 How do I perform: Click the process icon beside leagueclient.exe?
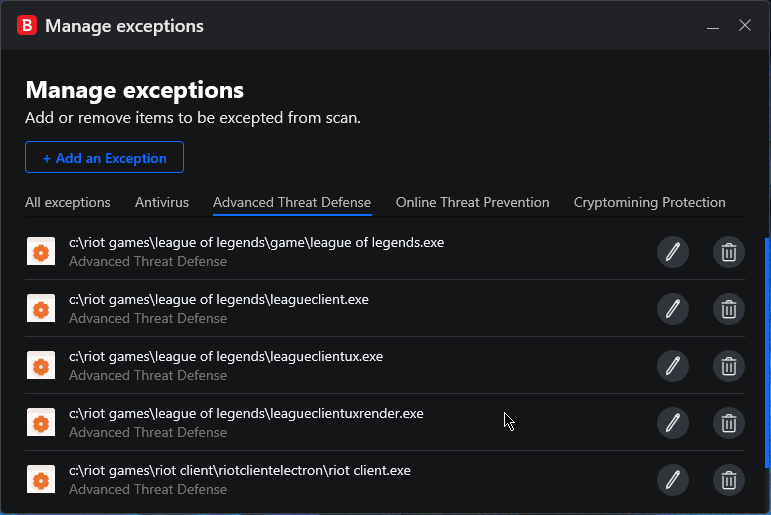coord(41,308)
